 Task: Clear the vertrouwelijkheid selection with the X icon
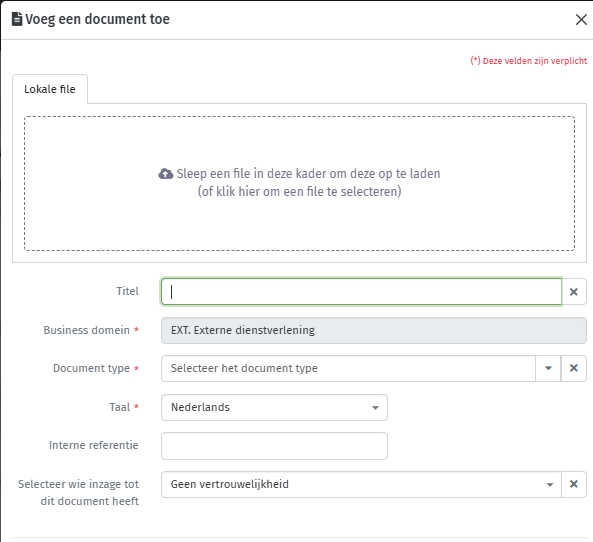click(x=574, y=484)
